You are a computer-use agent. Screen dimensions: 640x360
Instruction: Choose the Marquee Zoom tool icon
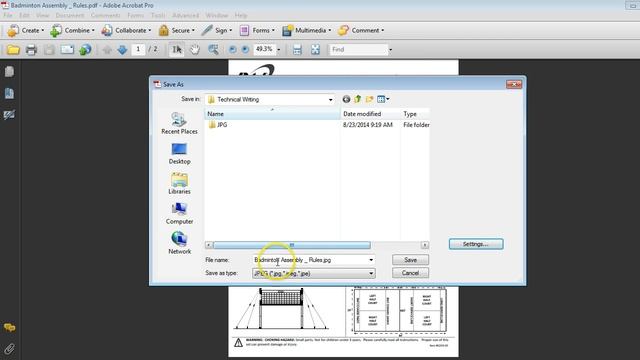coord(213,50)
